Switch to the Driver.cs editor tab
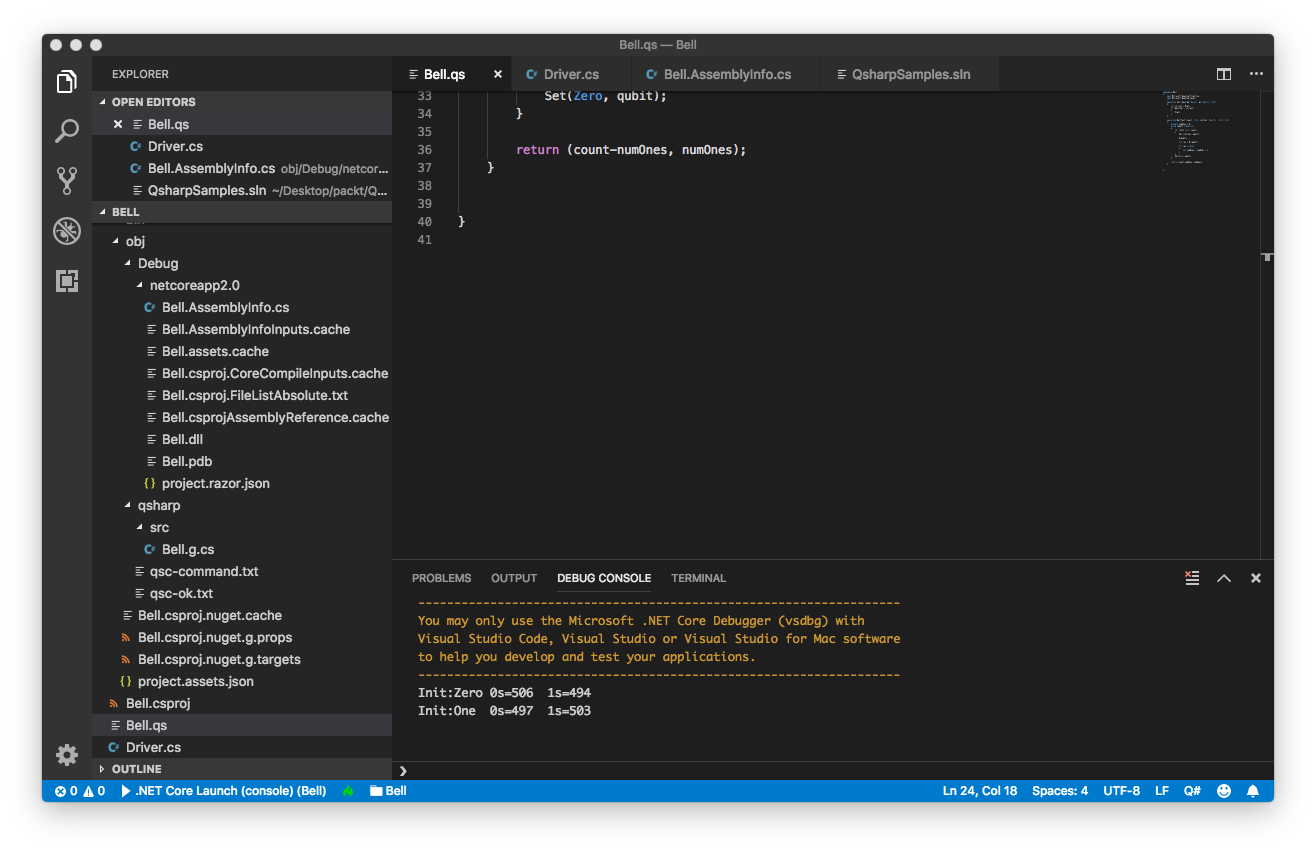The width and height of the screenshot is (1316, 852). pos(570,75)
